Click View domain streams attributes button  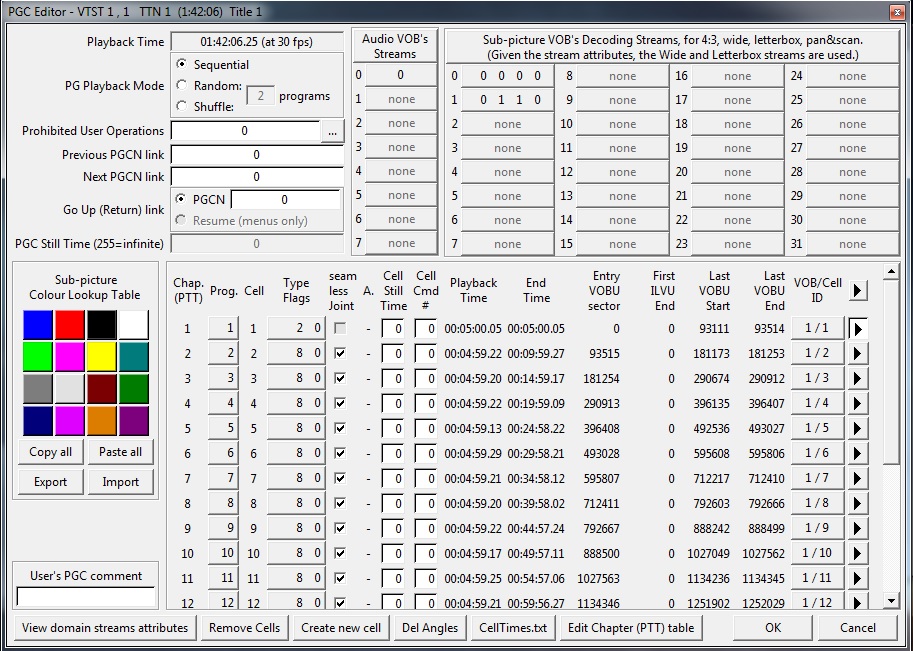[105, 628]
